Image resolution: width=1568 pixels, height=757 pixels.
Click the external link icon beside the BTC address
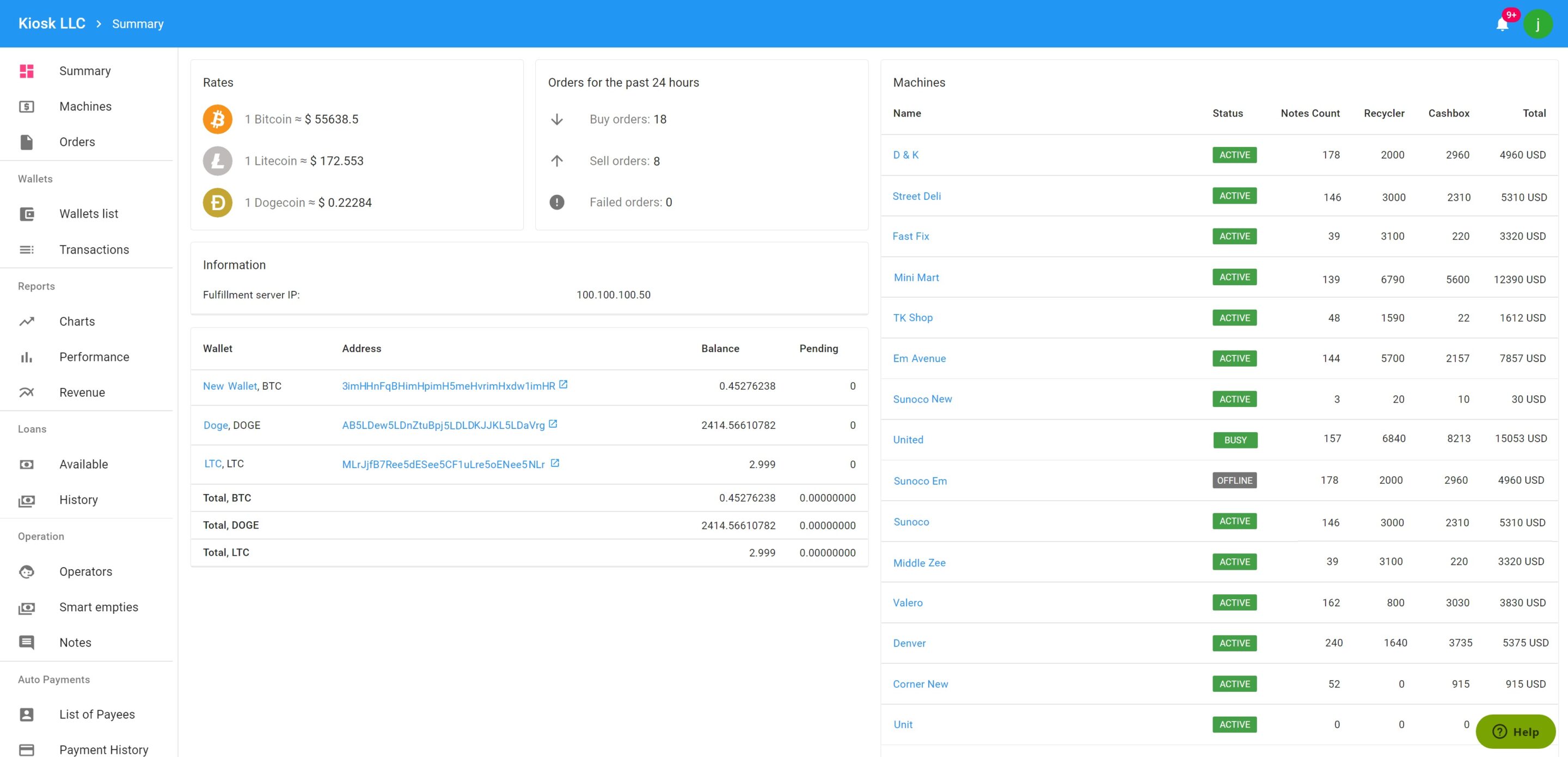(x=563, y=384)
